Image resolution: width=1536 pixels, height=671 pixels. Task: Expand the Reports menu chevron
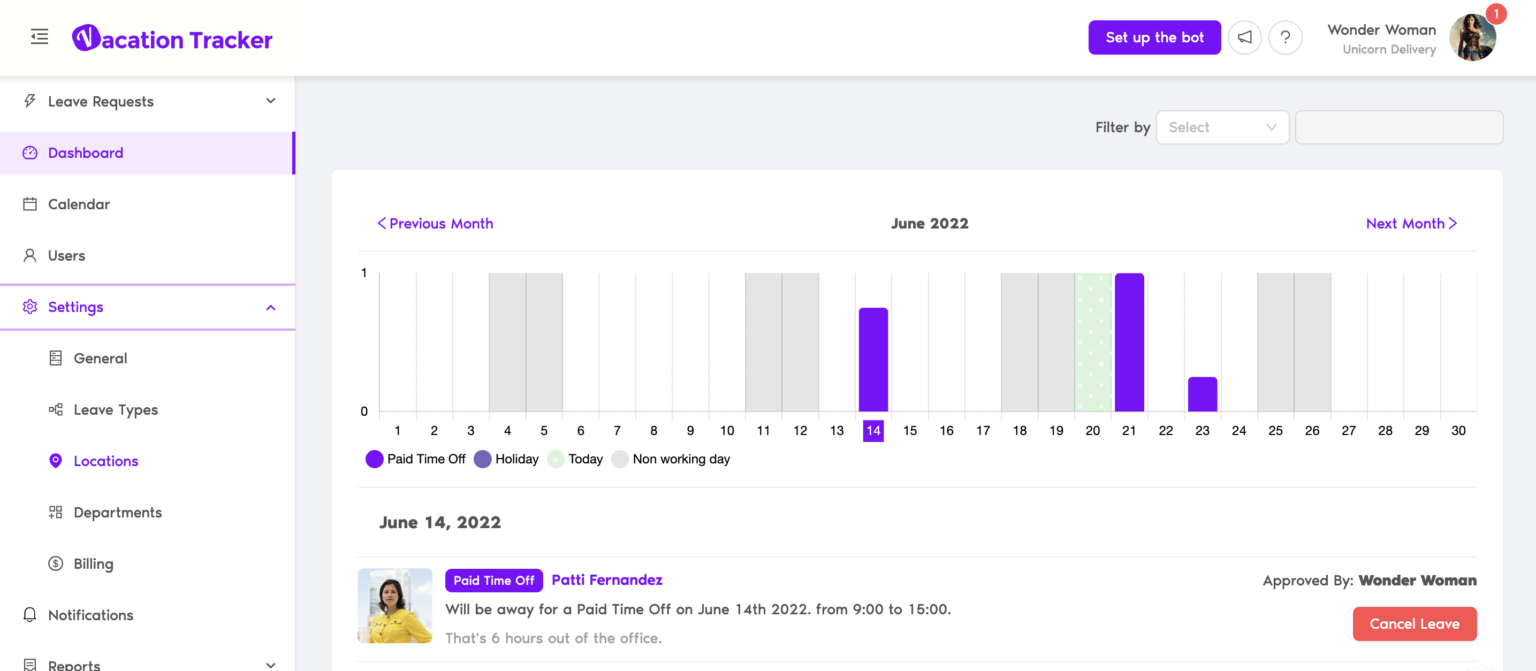pyautogui.click(x=271, y=665)
